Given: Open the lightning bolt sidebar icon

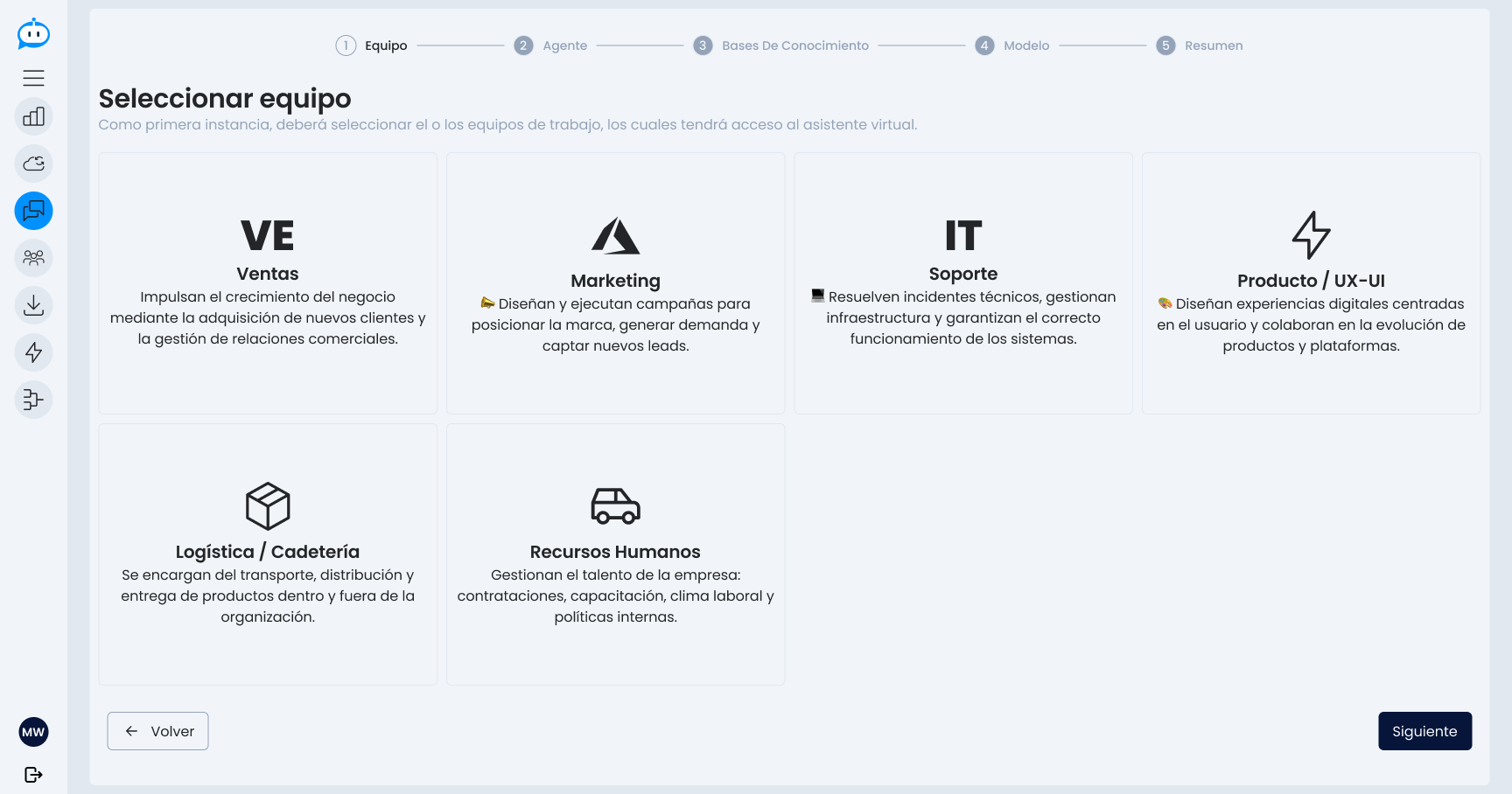Looking at the screenshot, I should pos(33,352).
